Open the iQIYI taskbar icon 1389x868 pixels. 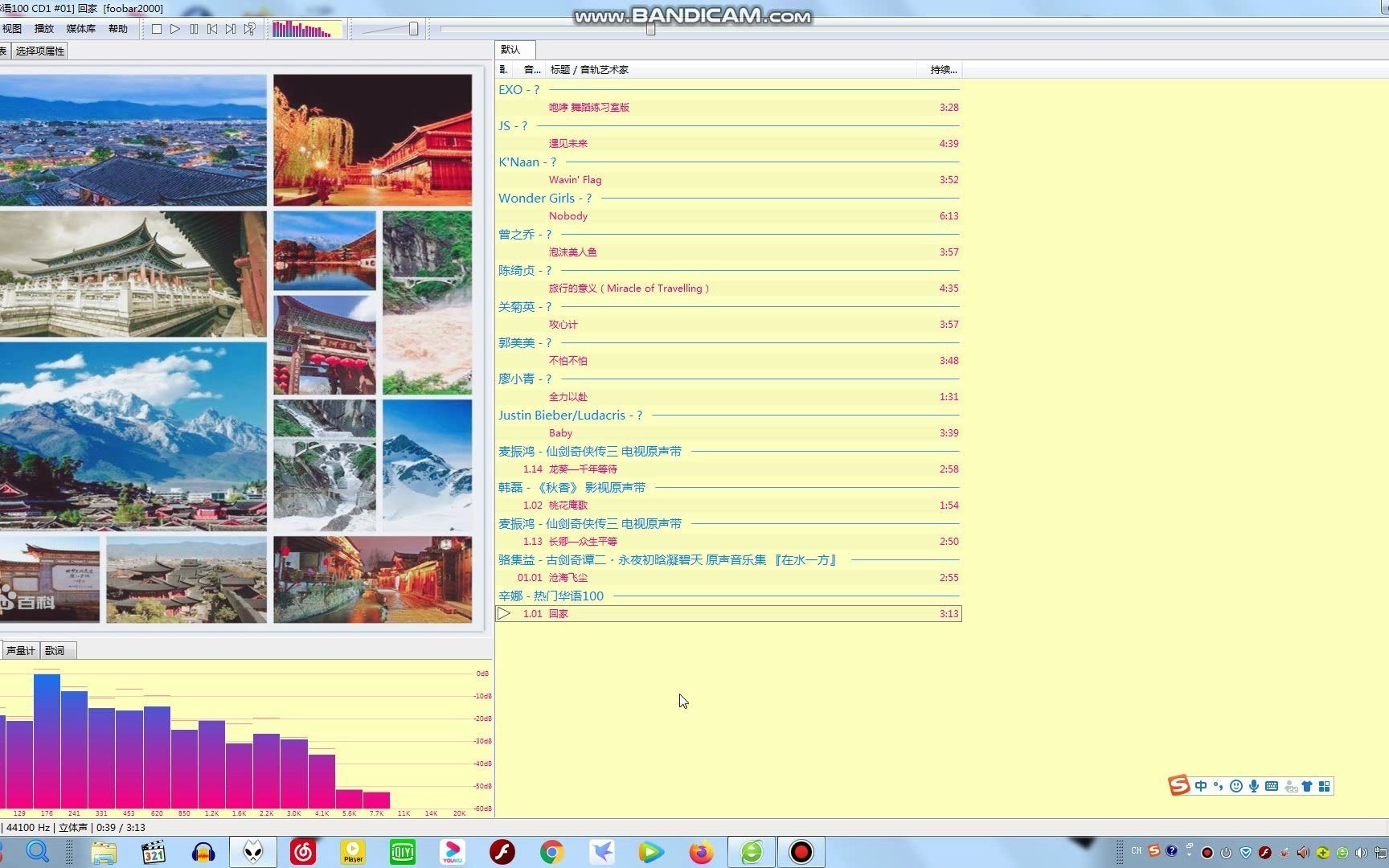pos(403,852)
